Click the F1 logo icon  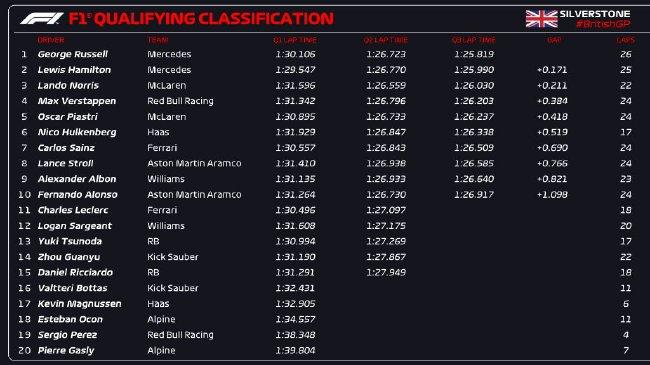(x=42, y=19)
